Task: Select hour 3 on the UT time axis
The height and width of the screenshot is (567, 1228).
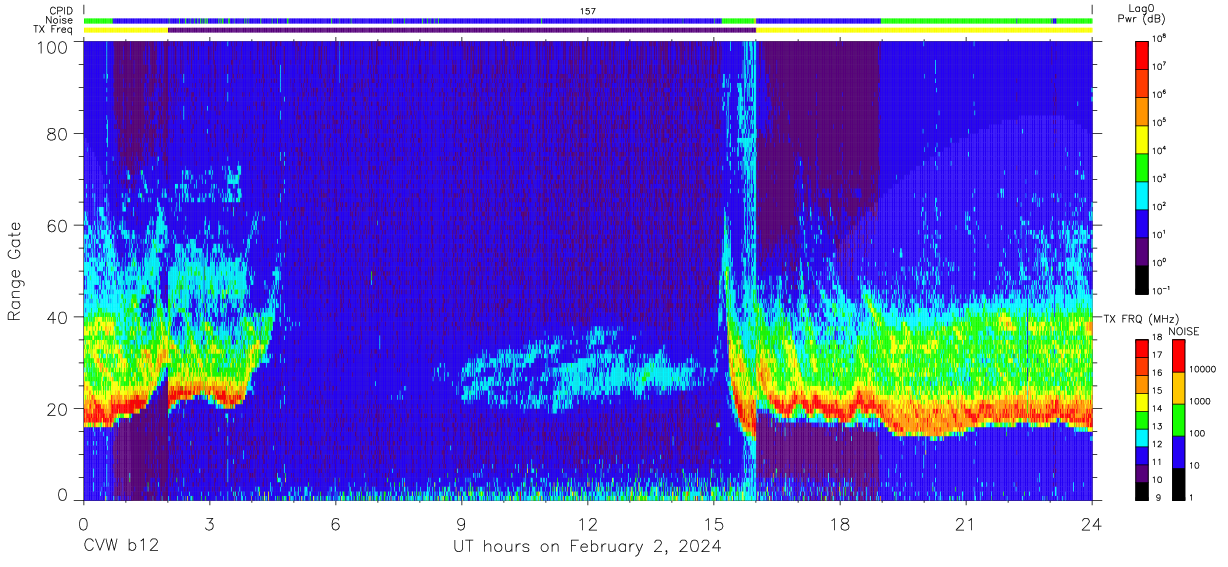Action: click(209, 523)
